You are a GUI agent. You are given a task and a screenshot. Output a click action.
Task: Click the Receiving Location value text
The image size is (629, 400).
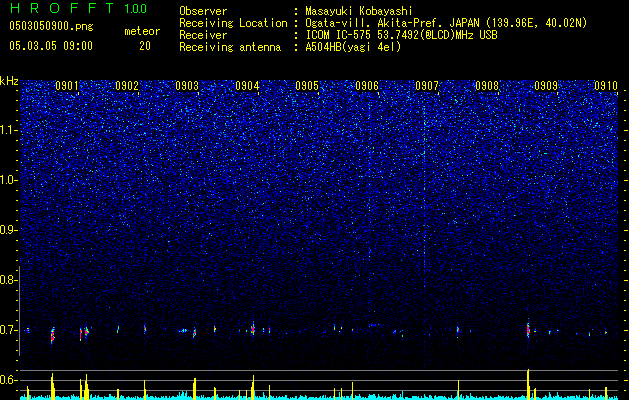pos(446,23)
